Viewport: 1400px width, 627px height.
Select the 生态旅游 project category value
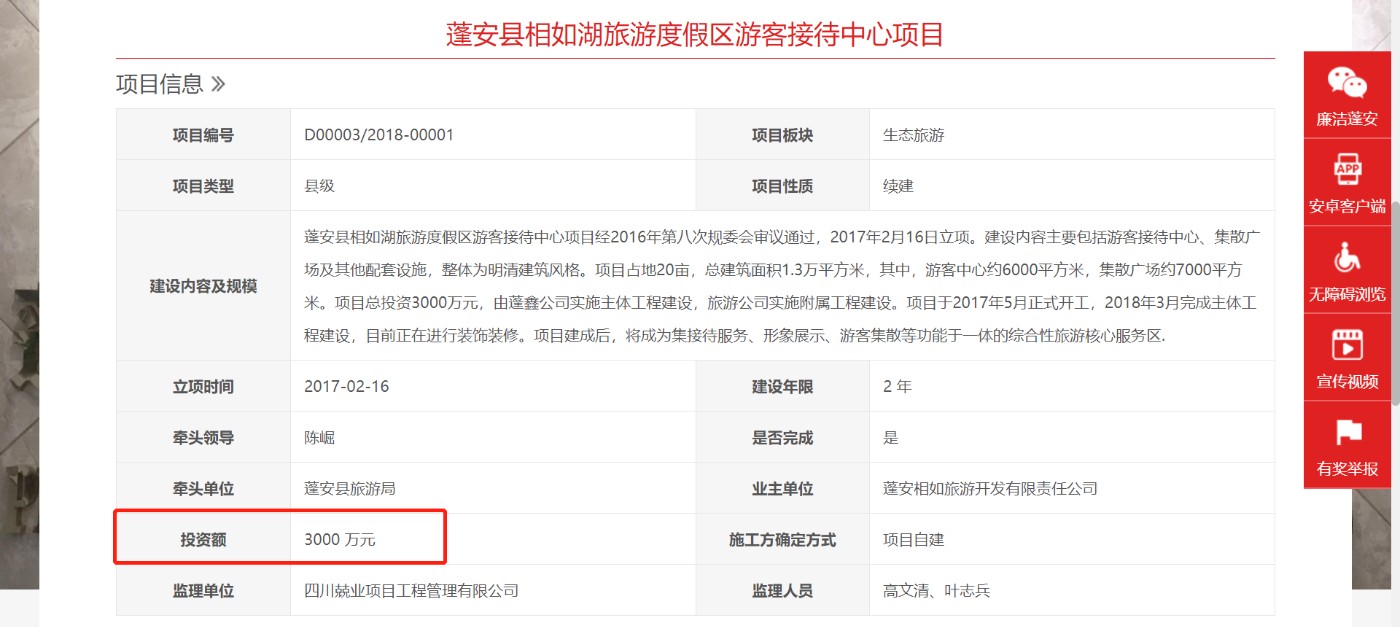click(913, 135)
